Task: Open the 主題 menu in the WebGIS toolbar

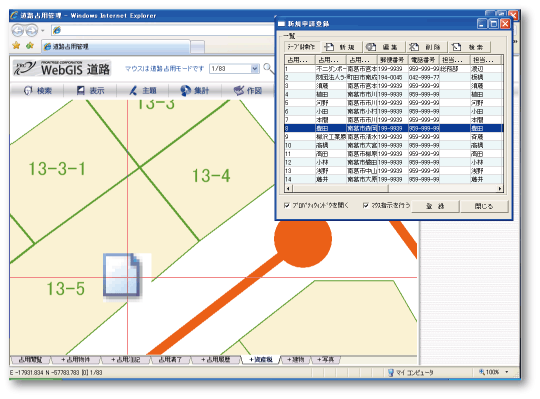Action: coord(143,91)
